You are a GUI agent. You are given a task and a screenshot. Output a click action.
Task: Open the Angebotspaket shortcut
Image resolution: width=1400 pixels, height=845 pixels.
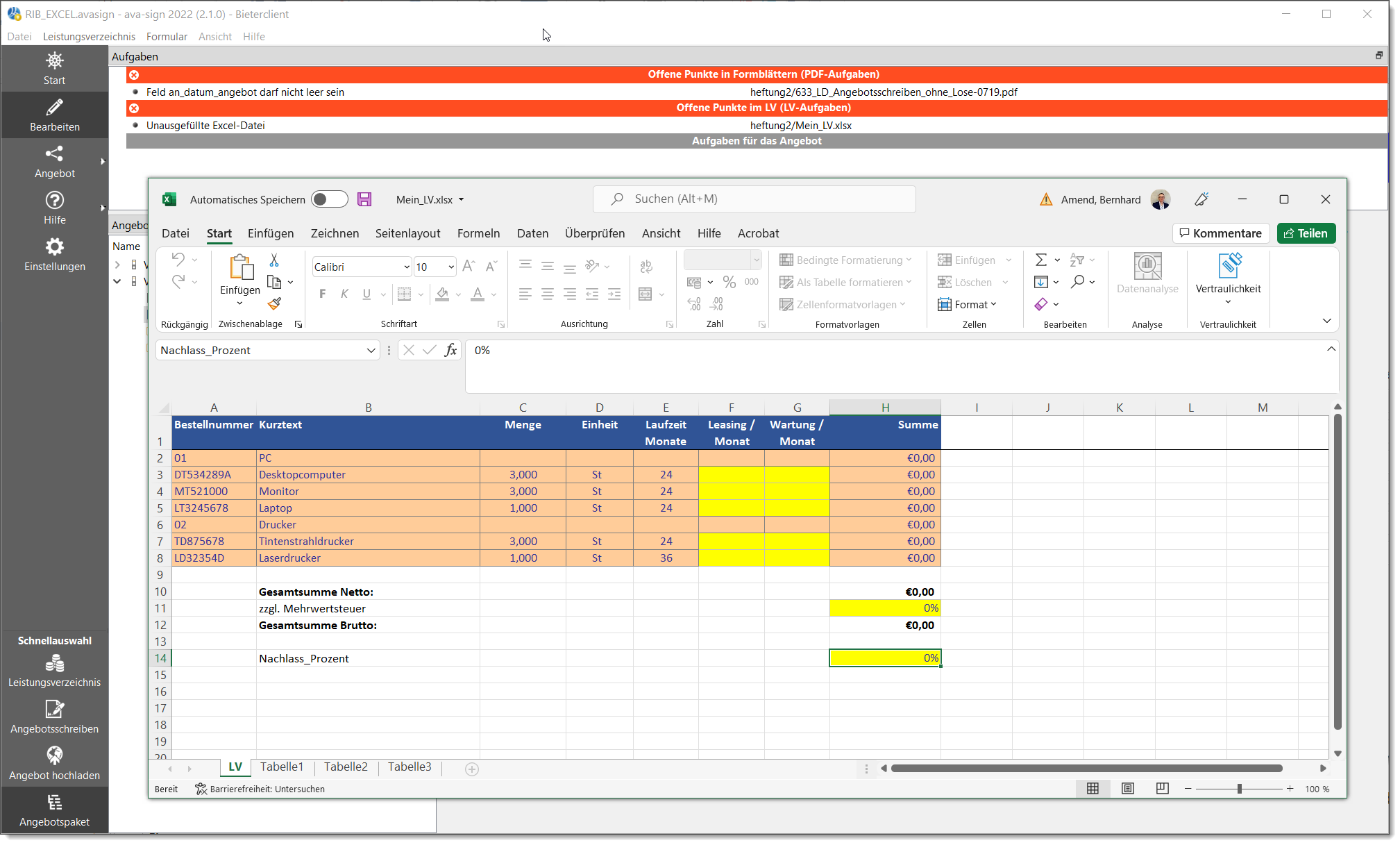point(54,810)
